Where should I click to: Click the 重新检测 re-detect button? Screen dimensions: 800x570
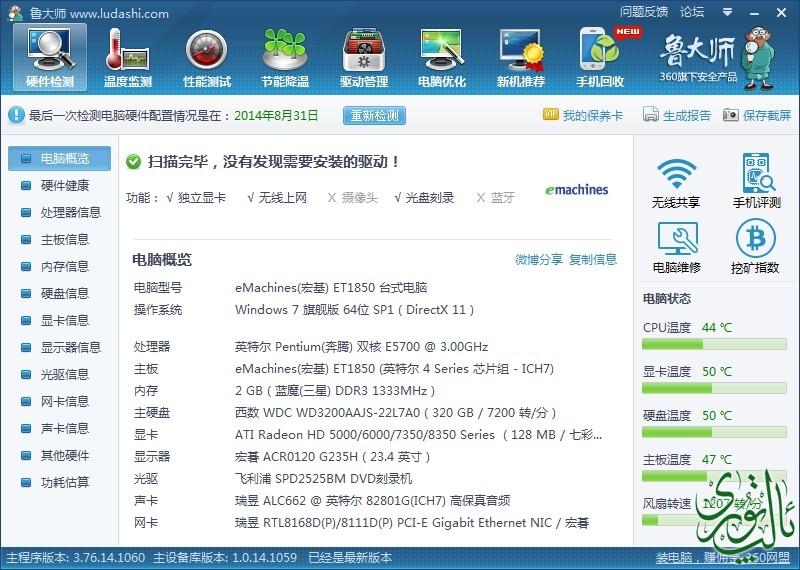click(374, 115)
